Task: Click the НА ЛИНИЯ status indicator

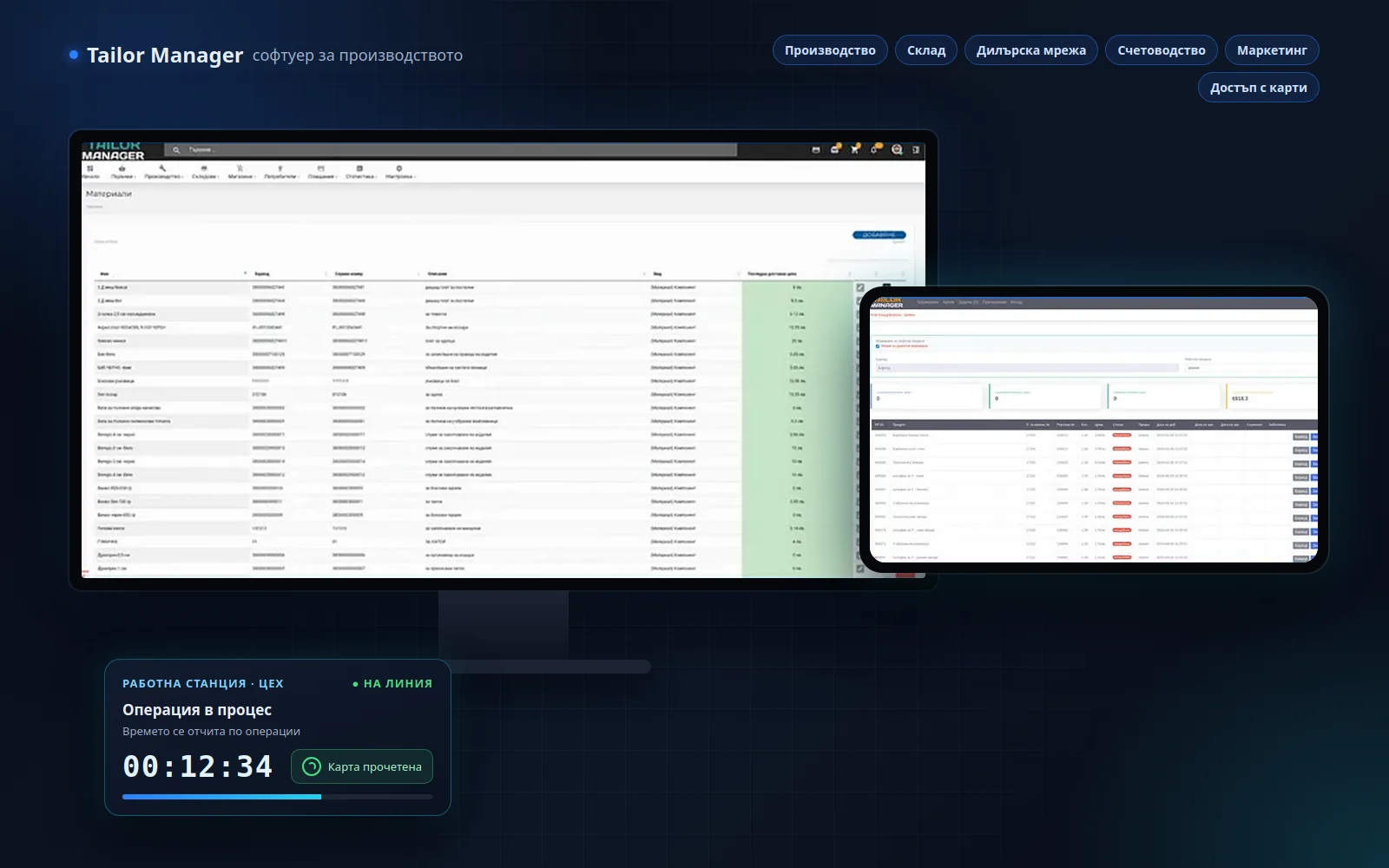Action: pyautogui.click(x=392, y=684)
